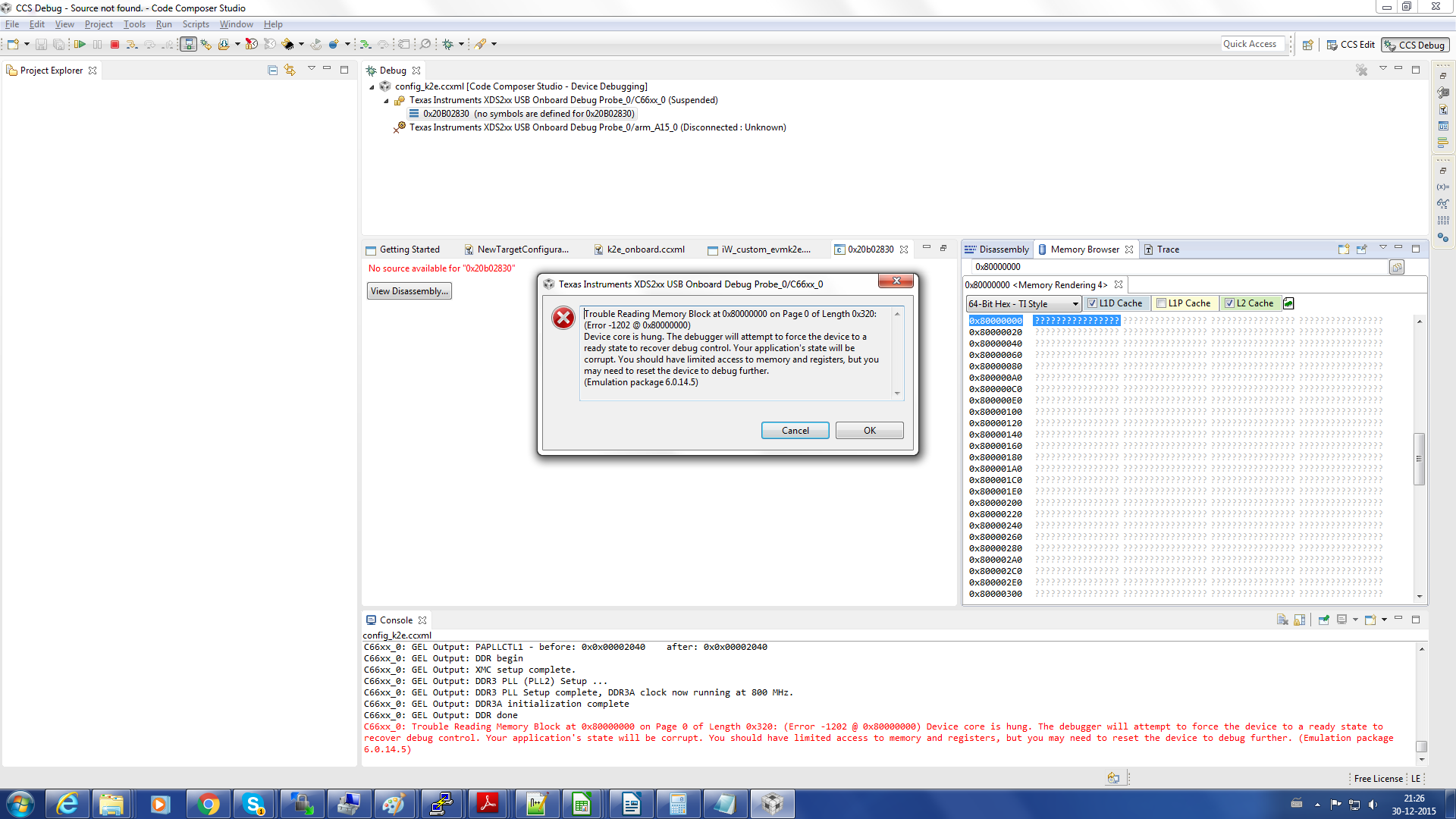Open the Load Program dropdown arrow
This screenshot has width=1456, height=819.
[237, 44]
